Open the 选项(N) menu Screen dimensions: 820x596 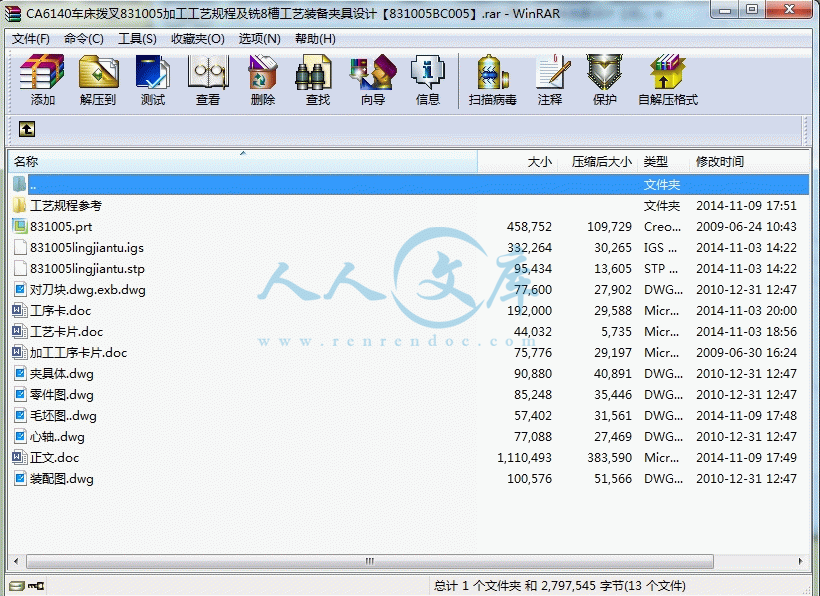pos(259,39)
